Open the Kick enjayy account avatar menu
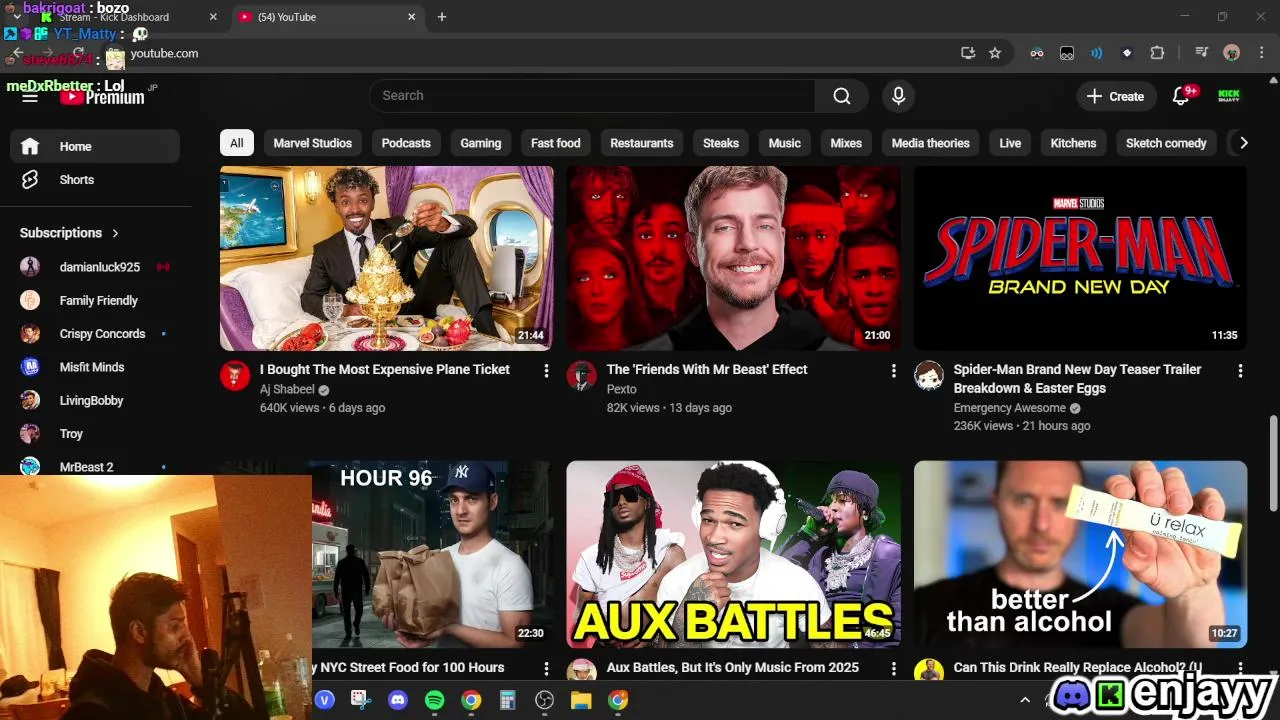 coord(1229,96)
